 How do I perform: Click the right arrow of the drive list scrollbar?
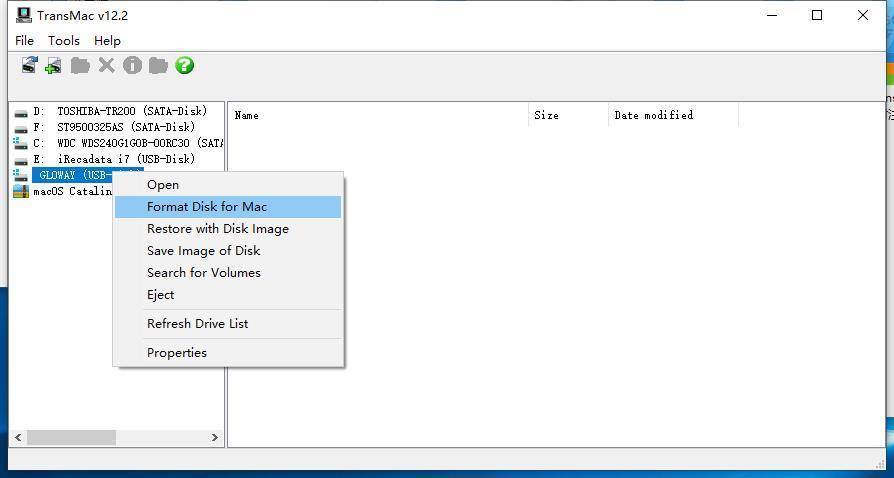215,438
